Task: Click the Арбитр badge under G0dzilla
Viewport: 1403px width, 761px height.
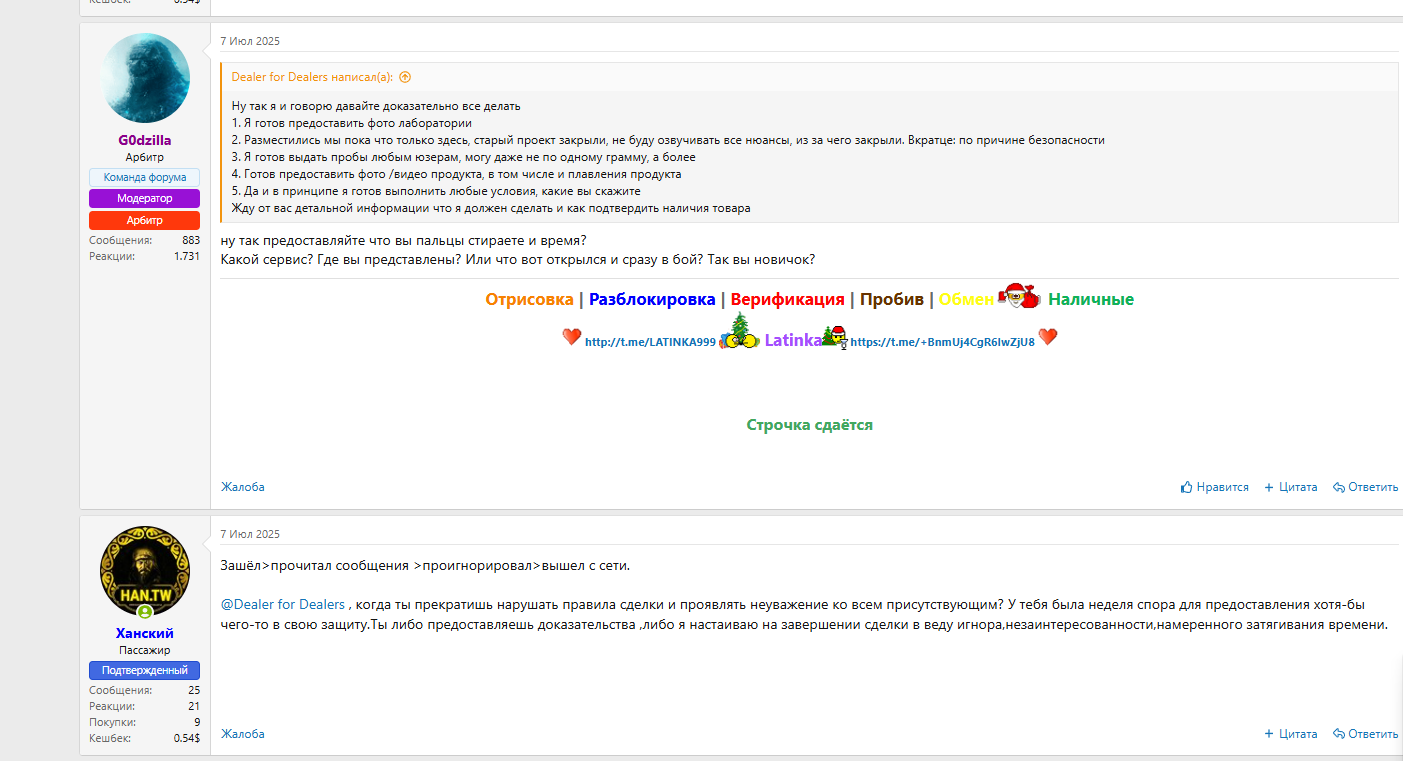Action: [143, 219]
